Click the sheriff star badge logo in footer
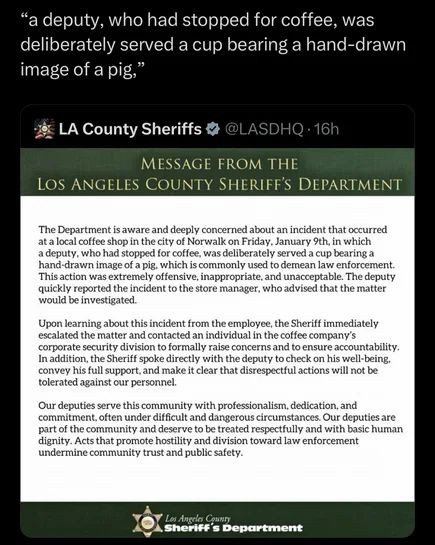The image size is (435, 545). point(148,520)
